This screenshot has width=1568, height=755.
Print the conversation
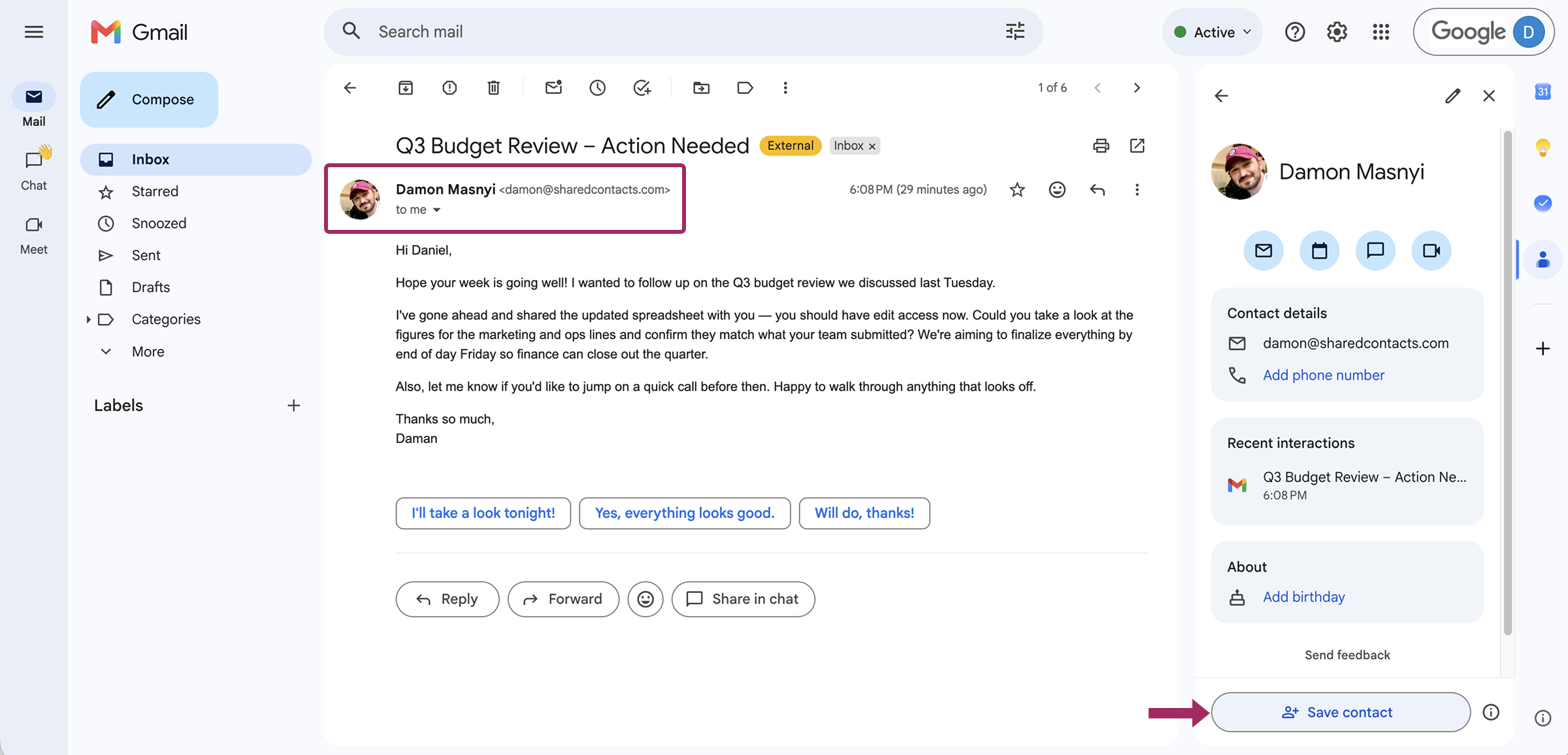pyautogui.click(x=1101, y=146)
